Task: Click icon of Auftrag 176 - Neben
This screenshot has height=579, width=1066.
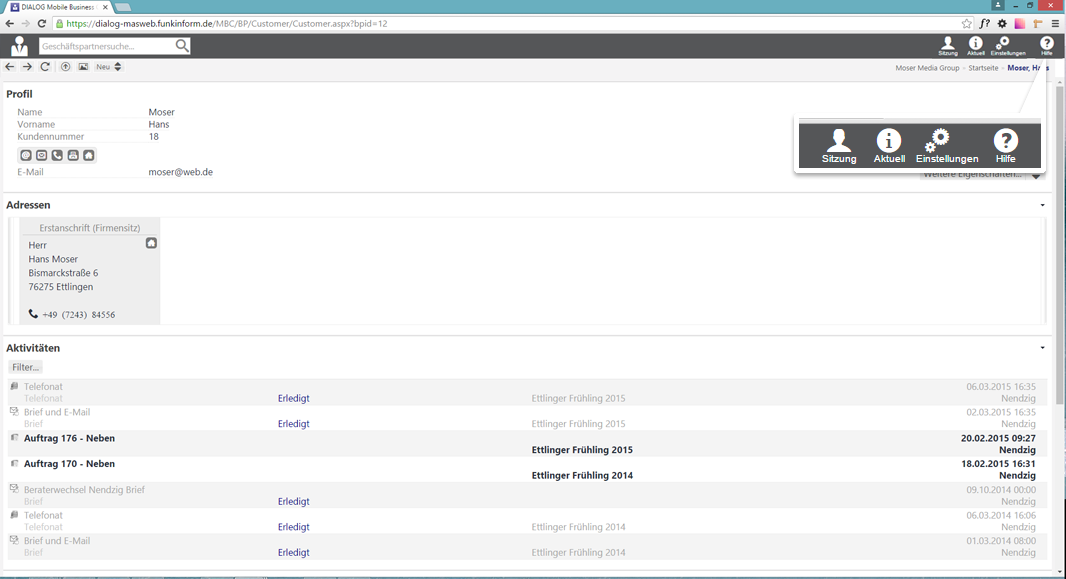Action: tap(14, 438)
